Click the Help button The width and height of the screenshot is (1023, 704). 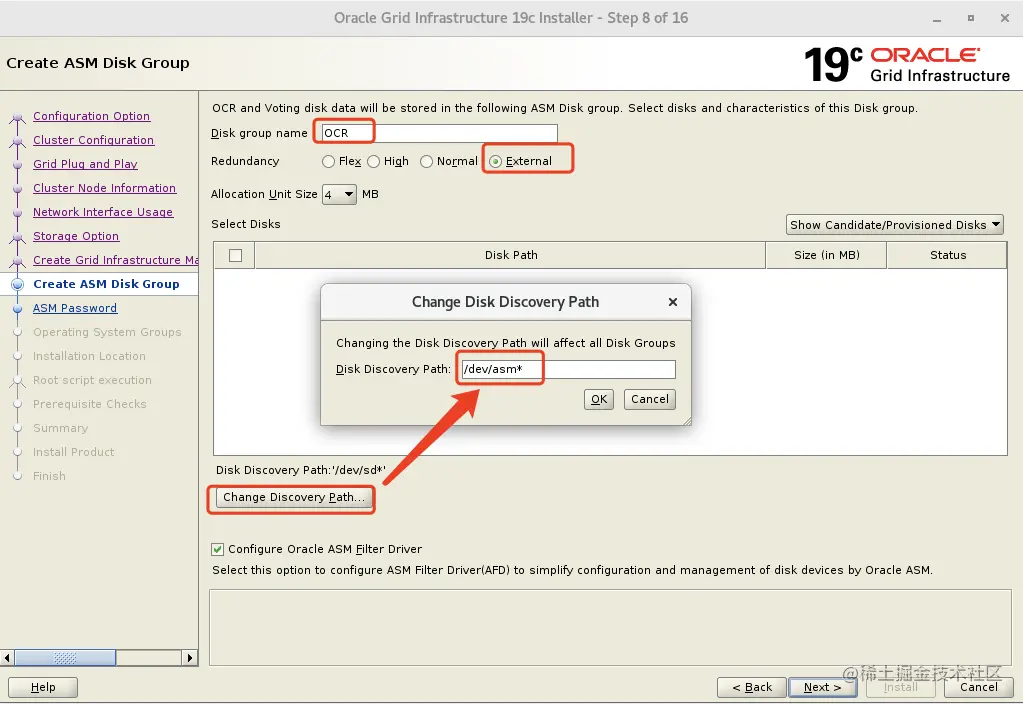coord(43,687)
